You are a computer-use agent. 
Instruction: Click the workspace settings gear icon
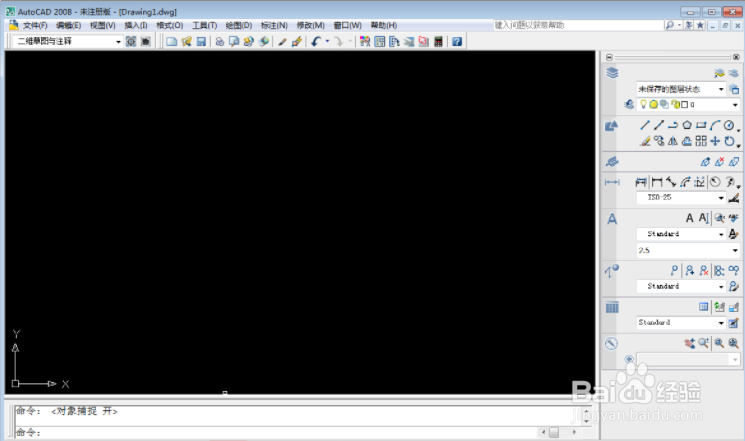(x=131, y=42)
